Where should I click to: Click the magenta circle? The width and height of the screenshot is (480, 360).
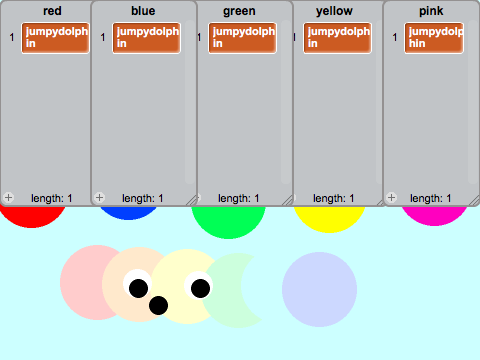pyautogui.click(x=435, y=216)
